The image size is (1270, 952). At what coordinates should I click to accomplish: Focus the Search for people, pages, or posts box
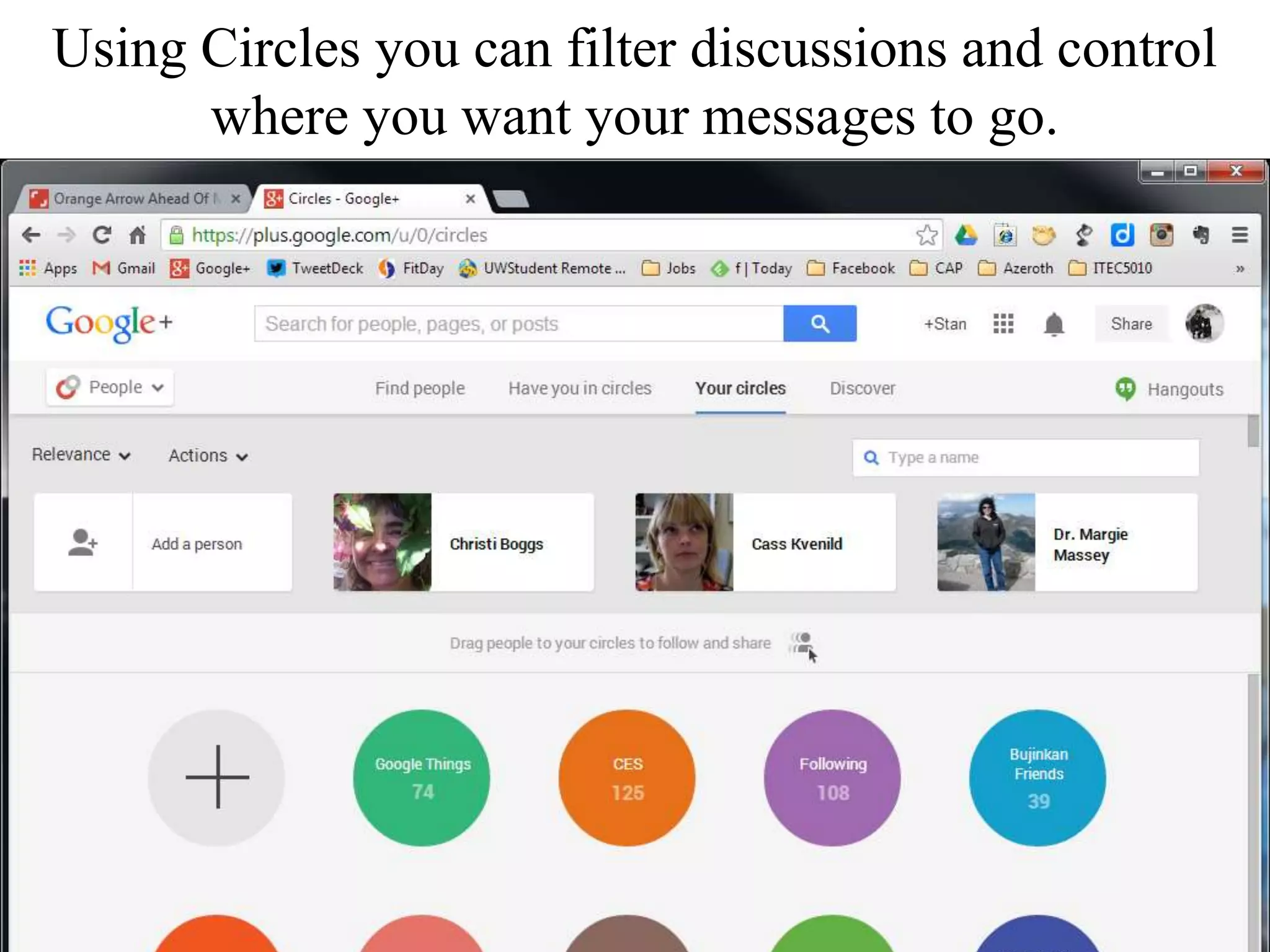coord(519,324)
